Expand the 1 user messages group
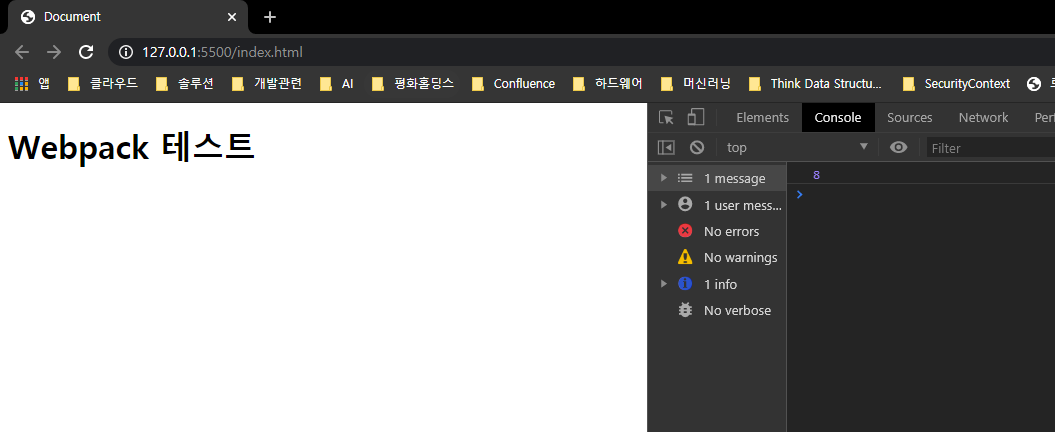 click(x=663, y=205)
